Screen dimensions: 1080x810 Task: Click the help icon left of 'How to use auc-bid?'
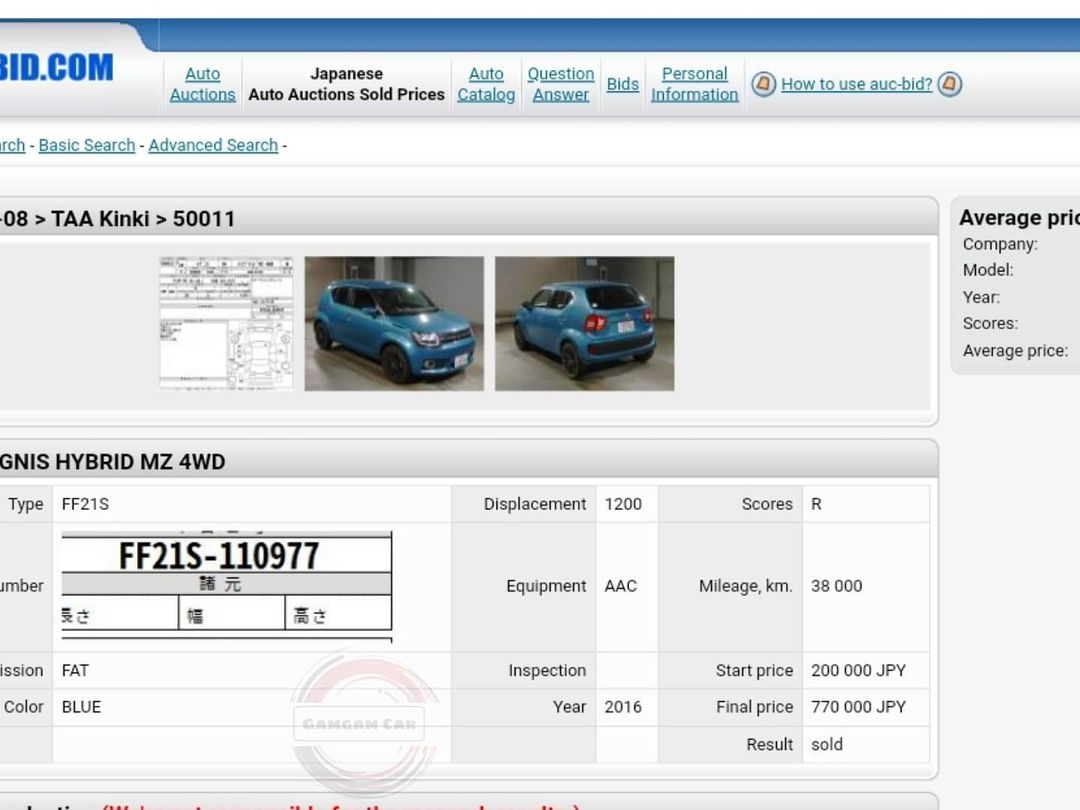pyautogui.click(x=763, y=84)
